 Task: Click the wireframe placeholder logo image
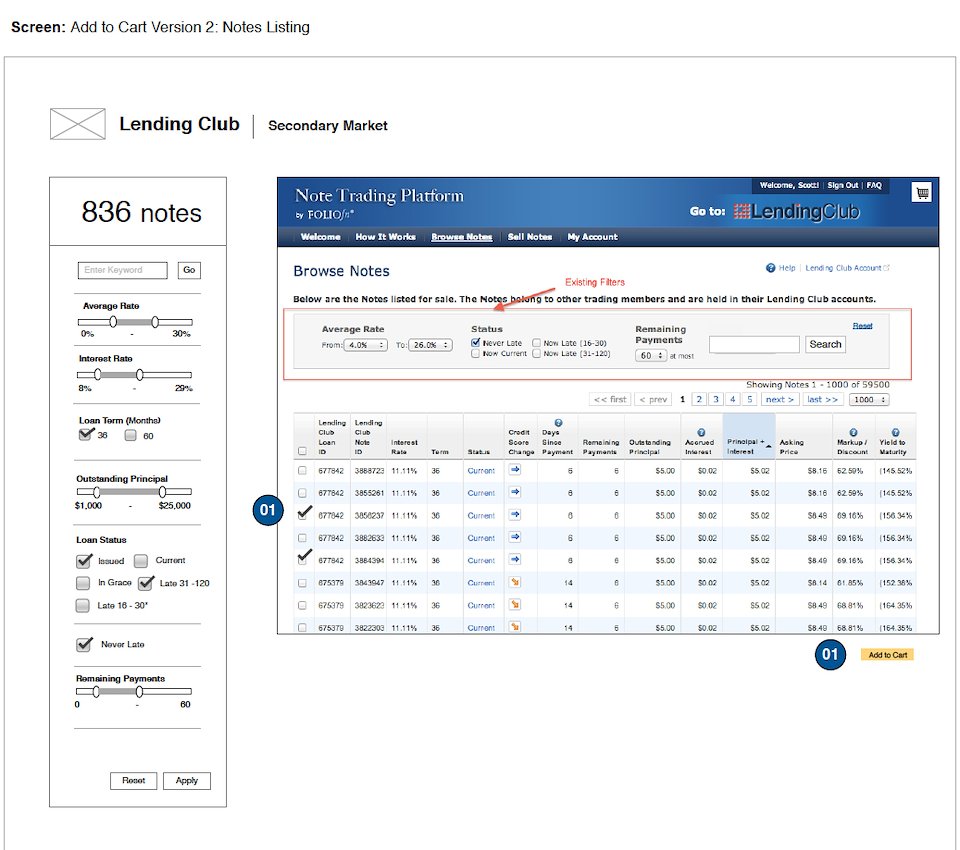(77, 124)
